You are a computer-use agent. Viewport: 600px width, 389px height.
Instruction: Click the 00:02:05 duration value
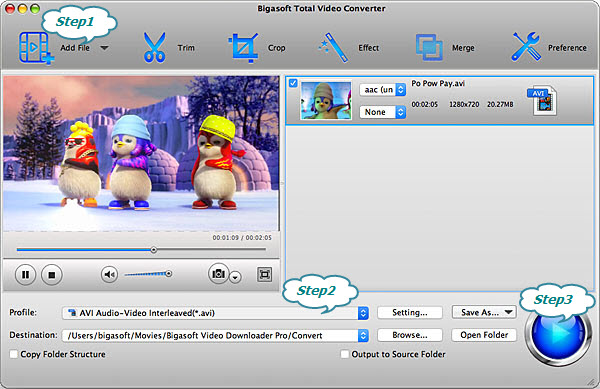(424, 104)
